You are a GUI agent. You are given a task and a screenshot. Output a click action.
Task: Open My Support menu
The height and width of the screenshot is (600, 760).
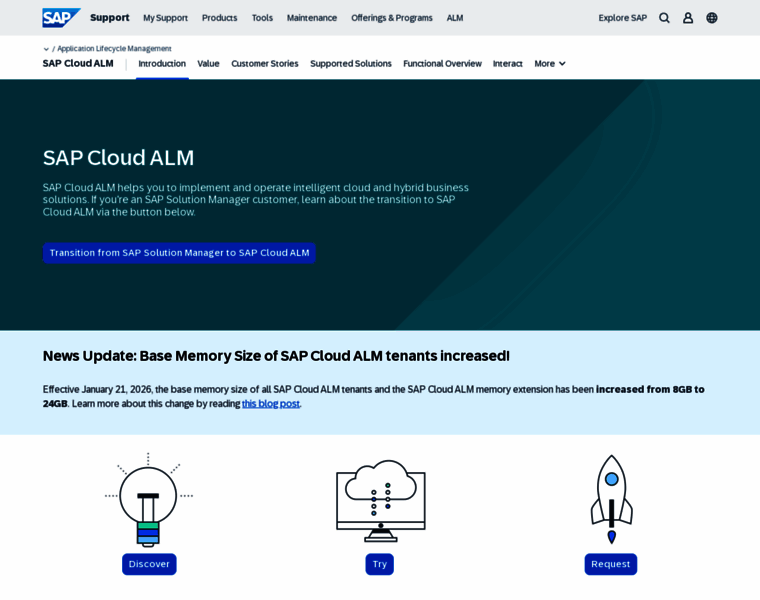[x=165, y=18]
